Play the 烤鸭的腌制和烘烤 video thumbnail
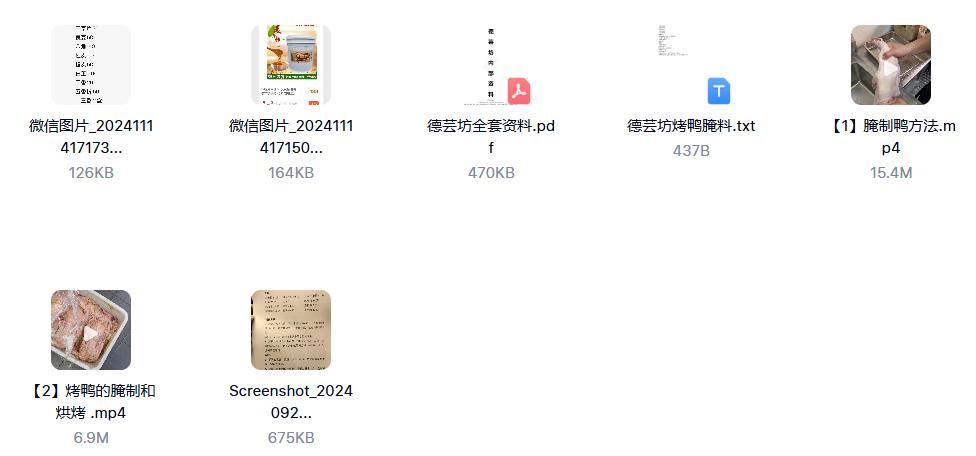This screenshot has height=456, width=976. 91,330
